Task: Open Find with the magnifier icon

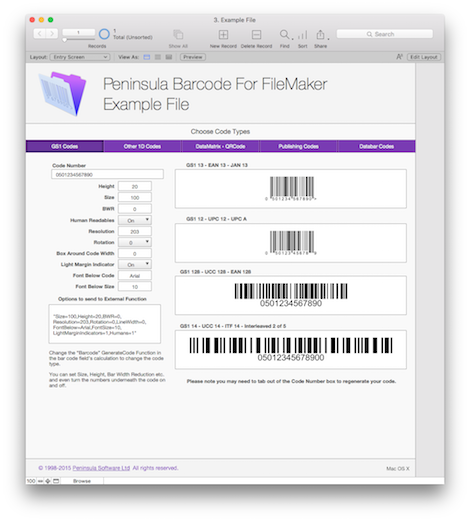Action: click(x=284, y=34)
